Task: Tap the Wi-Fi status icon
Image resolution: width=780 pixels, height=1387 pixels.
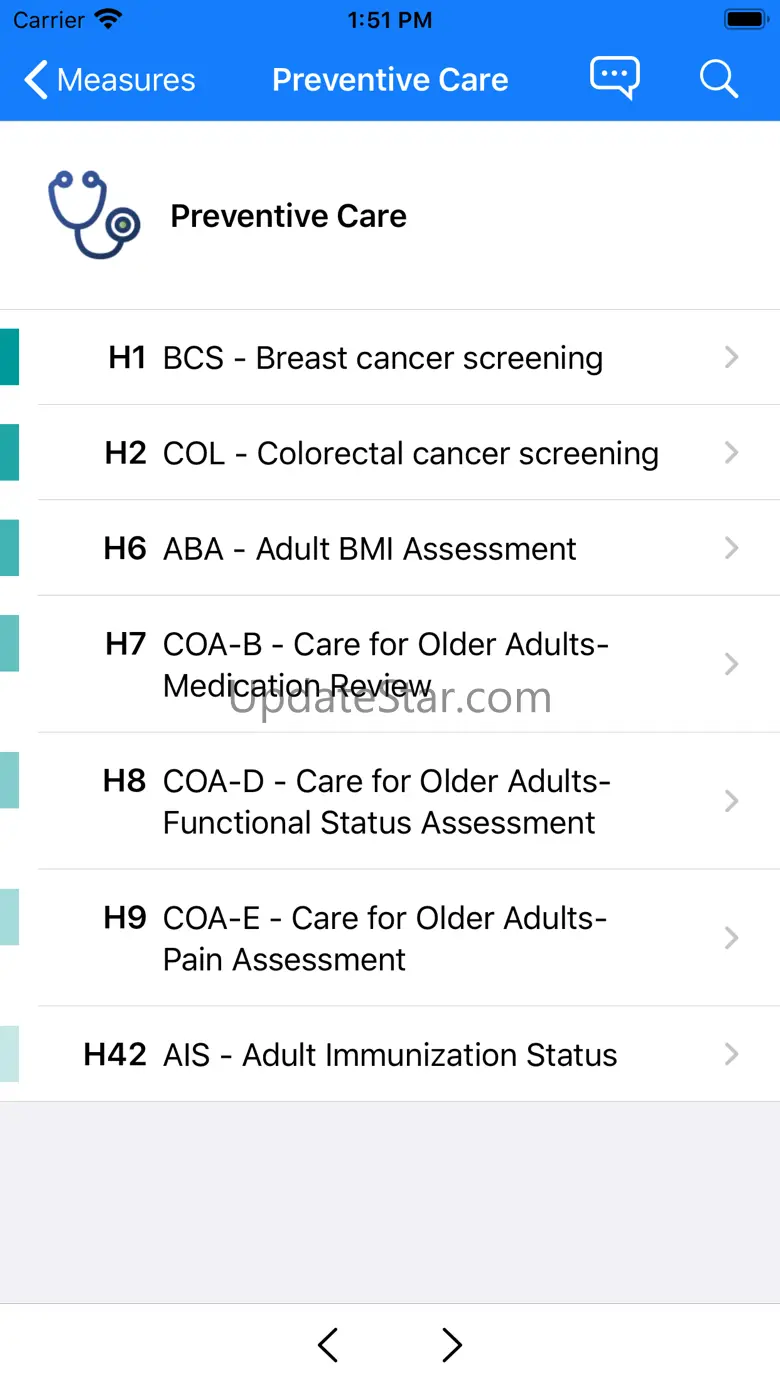Action: 107,20
